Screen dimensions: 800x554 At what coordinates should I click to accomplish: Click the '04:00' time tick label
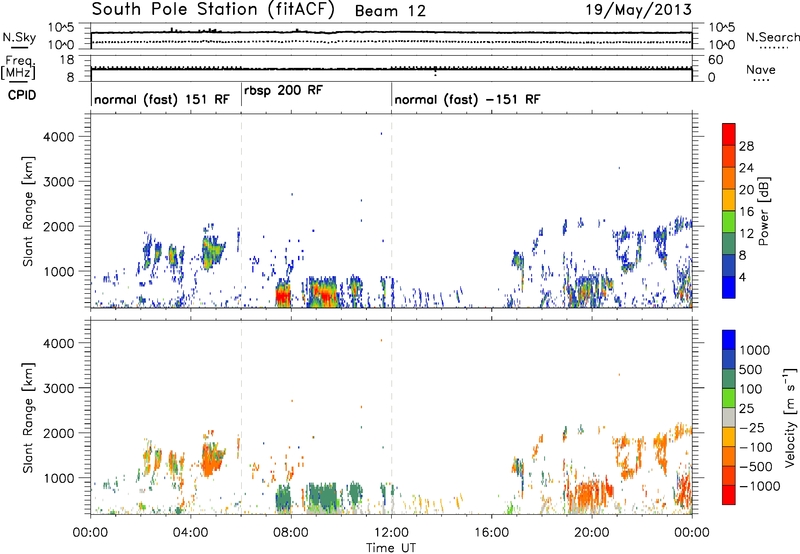191,533
